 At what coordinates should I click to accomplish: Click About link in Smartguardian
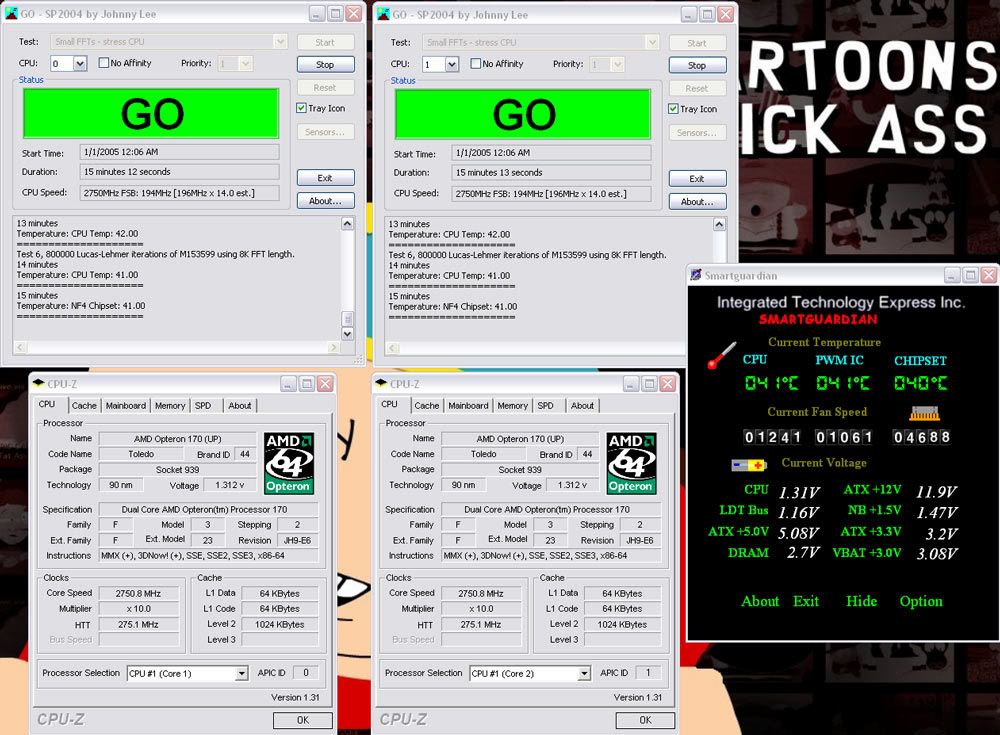tap(760, 601)
